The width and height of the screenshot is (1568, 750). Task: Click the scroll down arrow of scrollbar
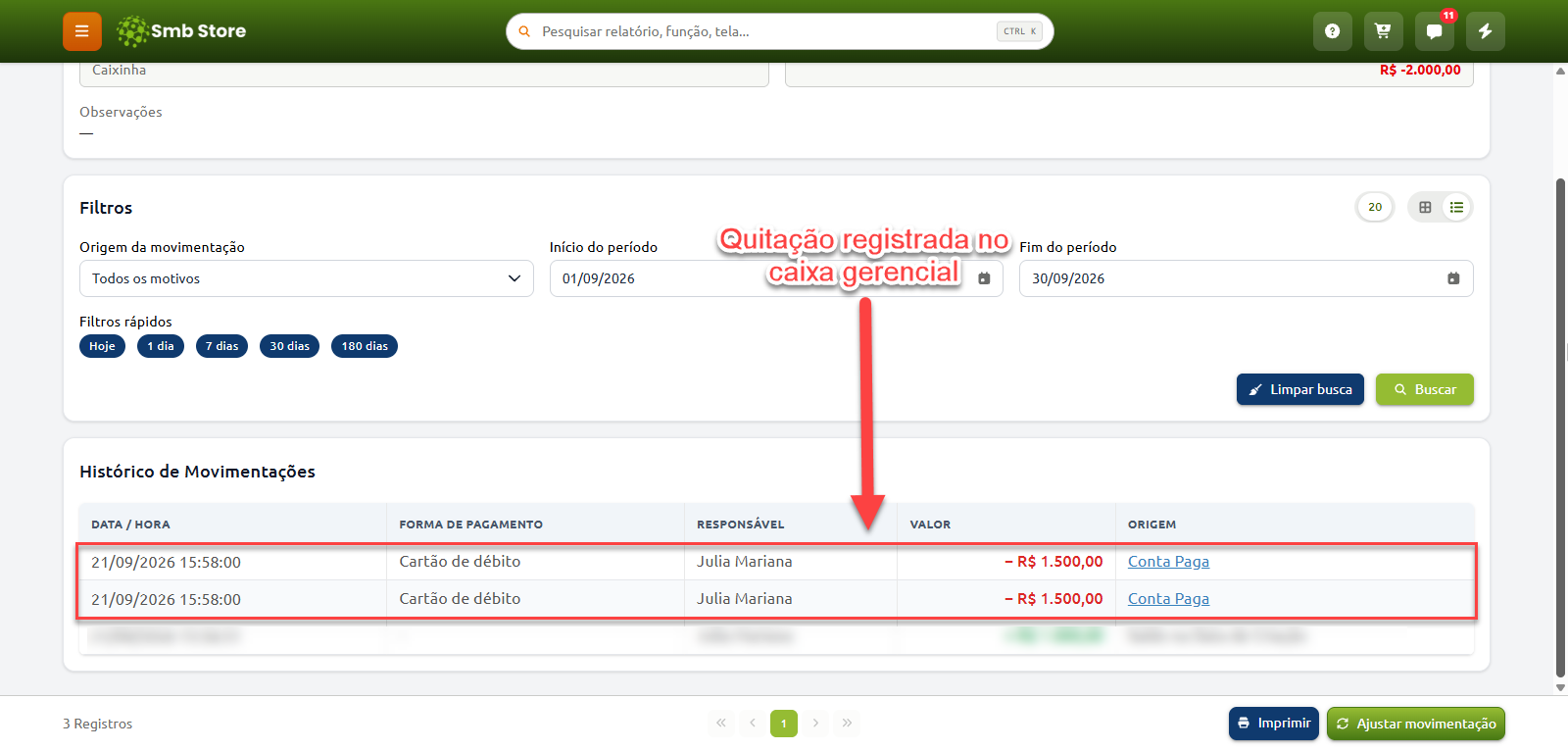click(x=1560, y=687)
